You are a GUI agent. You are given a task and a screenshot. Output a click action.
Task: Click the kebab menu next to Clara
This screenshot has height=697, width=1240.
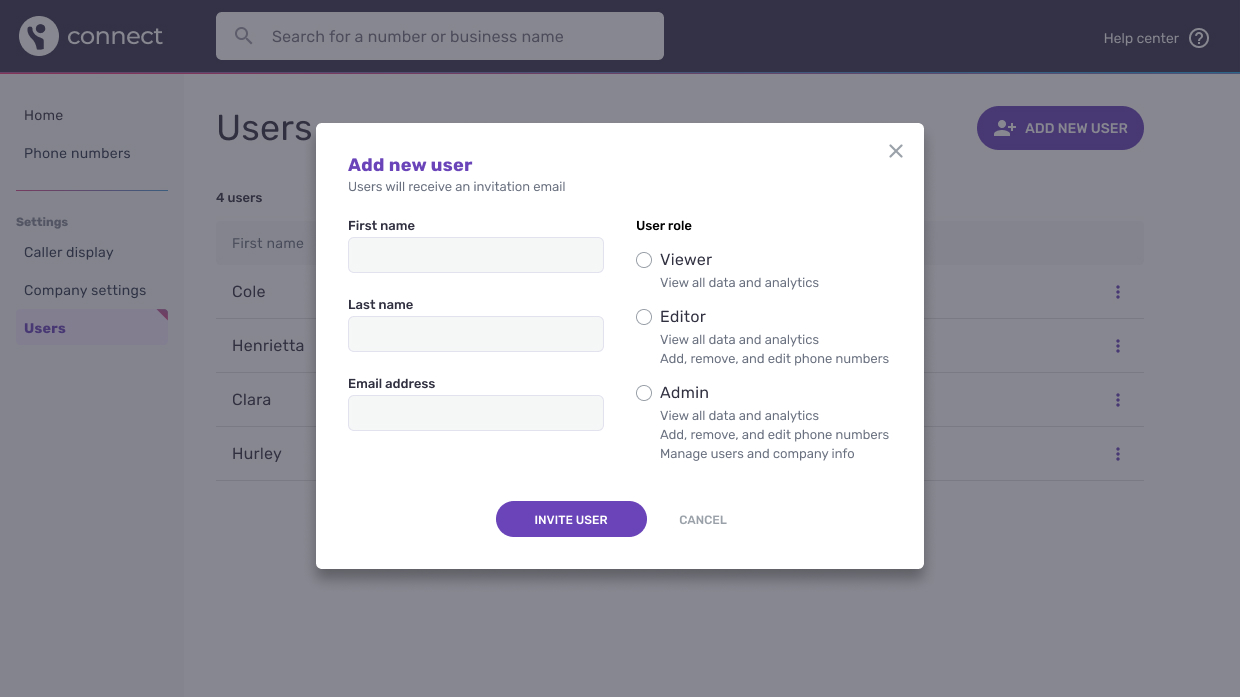point(1117,399)
